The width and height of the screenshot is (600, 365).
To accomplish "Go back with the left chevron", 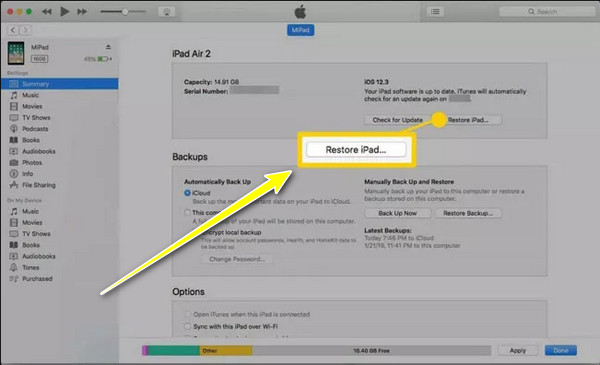I will pos(13,30).
